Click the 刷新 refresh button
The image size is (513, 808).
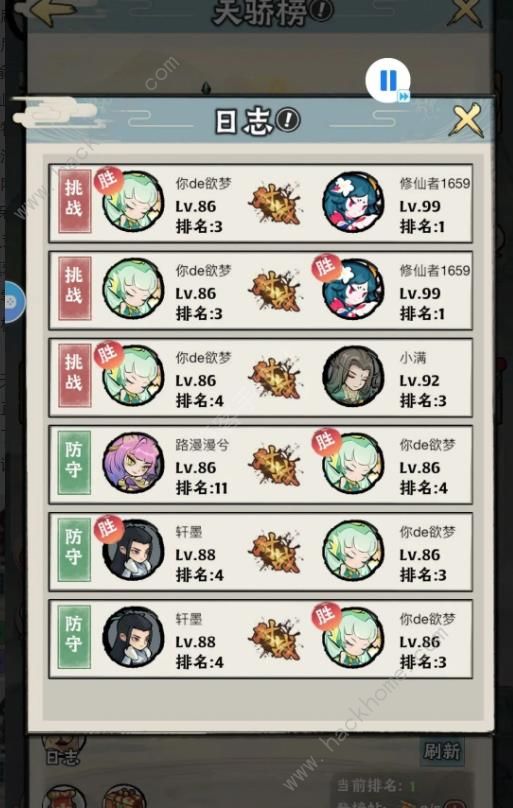442,751
